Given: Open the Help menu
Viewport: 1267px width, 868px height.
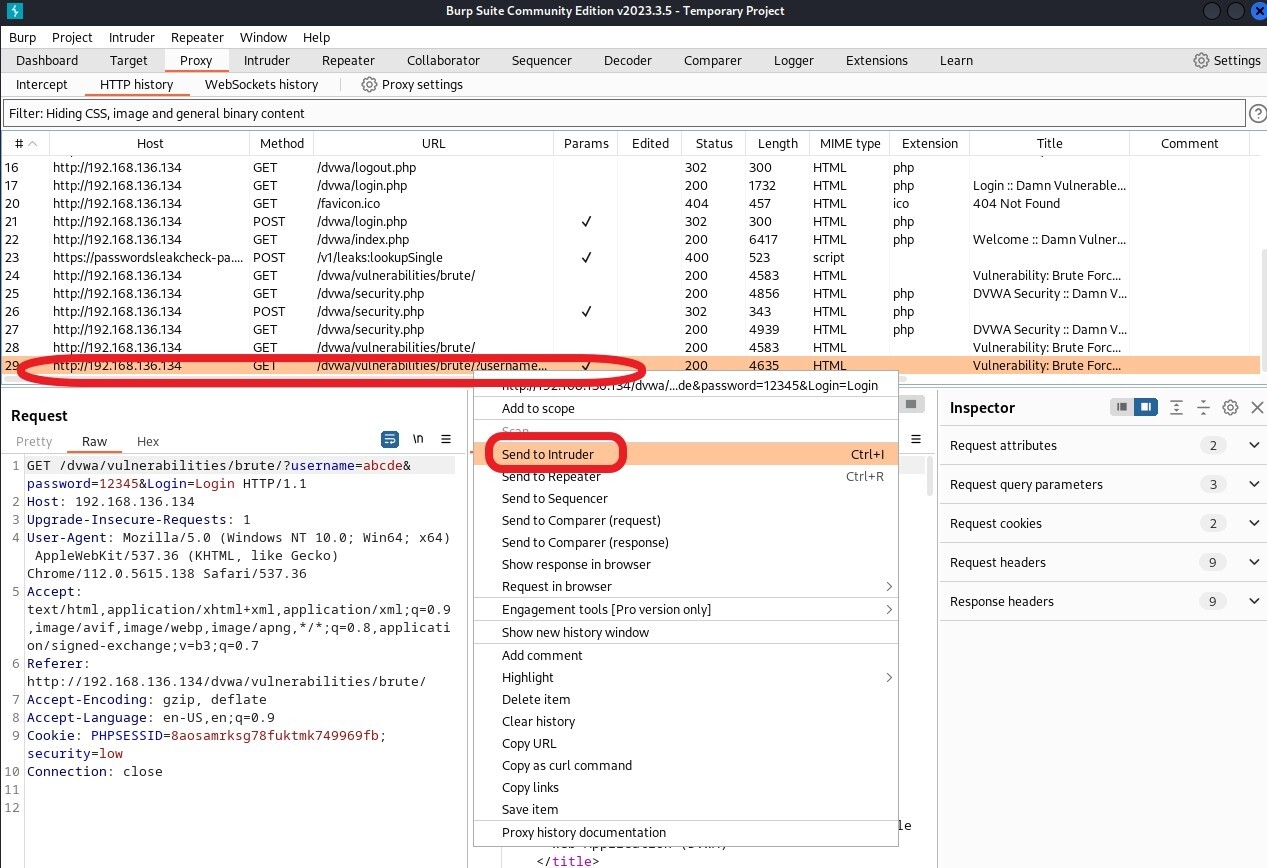Looking at the screenshot, I should coord(316,37).
